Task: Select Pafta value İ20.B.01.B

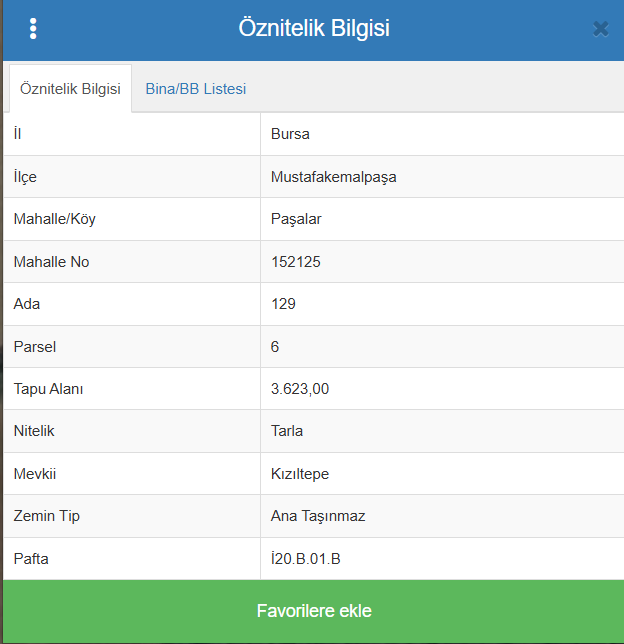Action: 306,559
